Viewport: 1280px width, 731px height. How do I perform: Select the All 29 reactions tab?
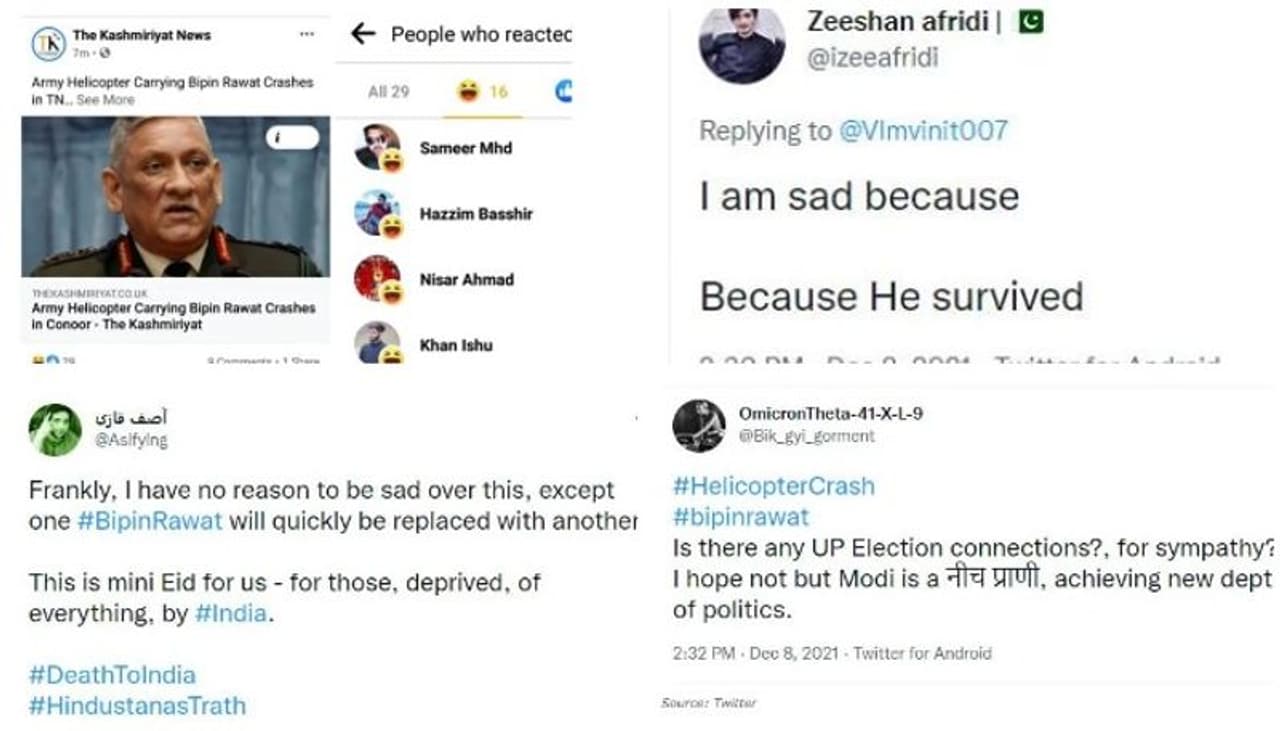tap(388, 92)
